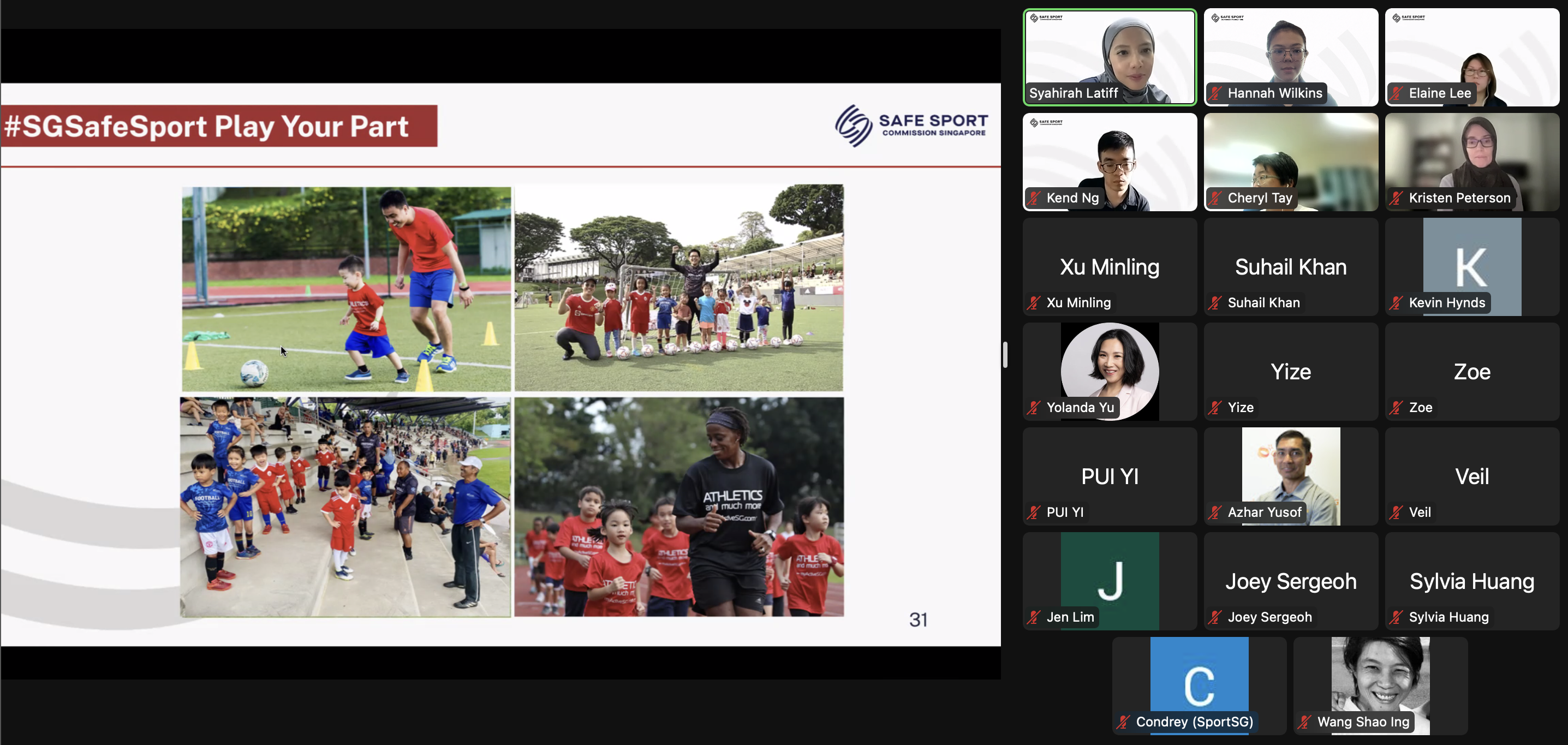Click muted mic icon beside Sylvia Huang label
The image size is (1568, 745).
click(1397, 617)
